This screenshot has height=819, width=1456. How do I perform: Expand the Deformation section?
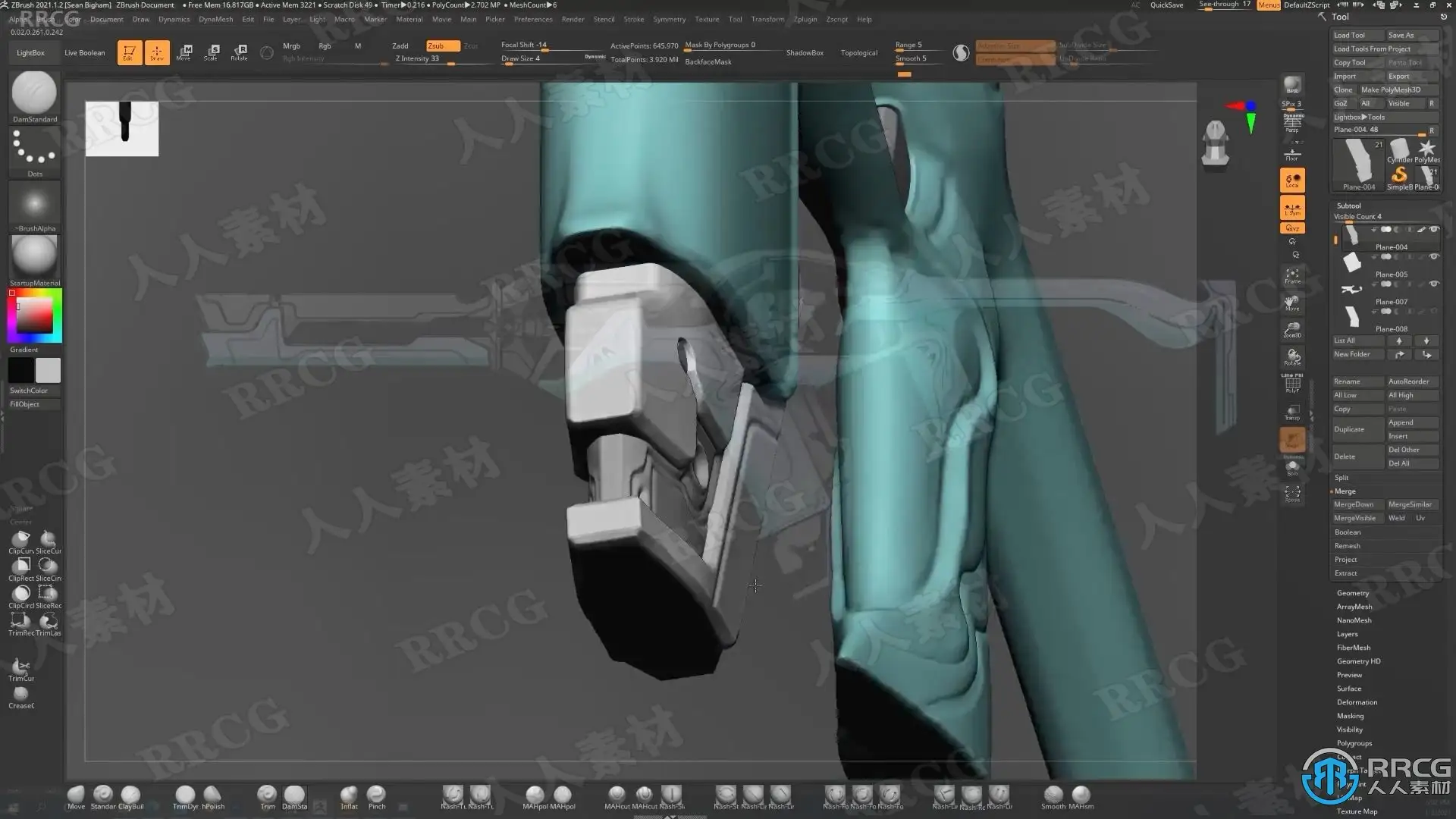pos(1357,702)
